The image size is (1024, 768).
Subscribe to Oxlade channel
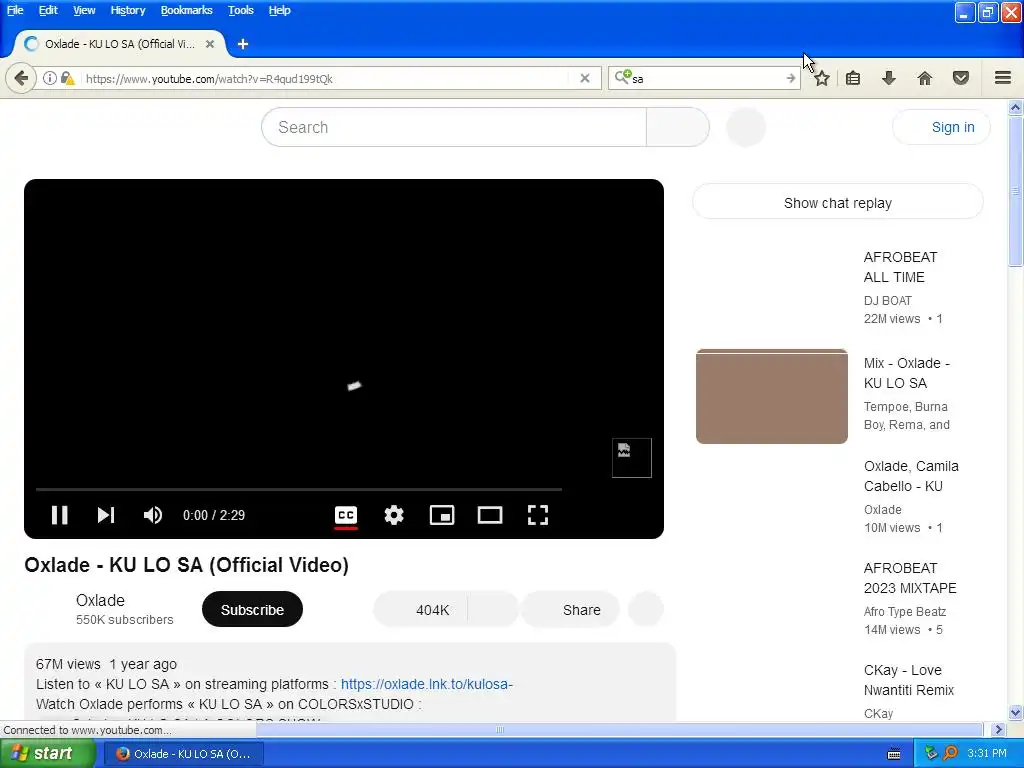click(x=252, y=609)
